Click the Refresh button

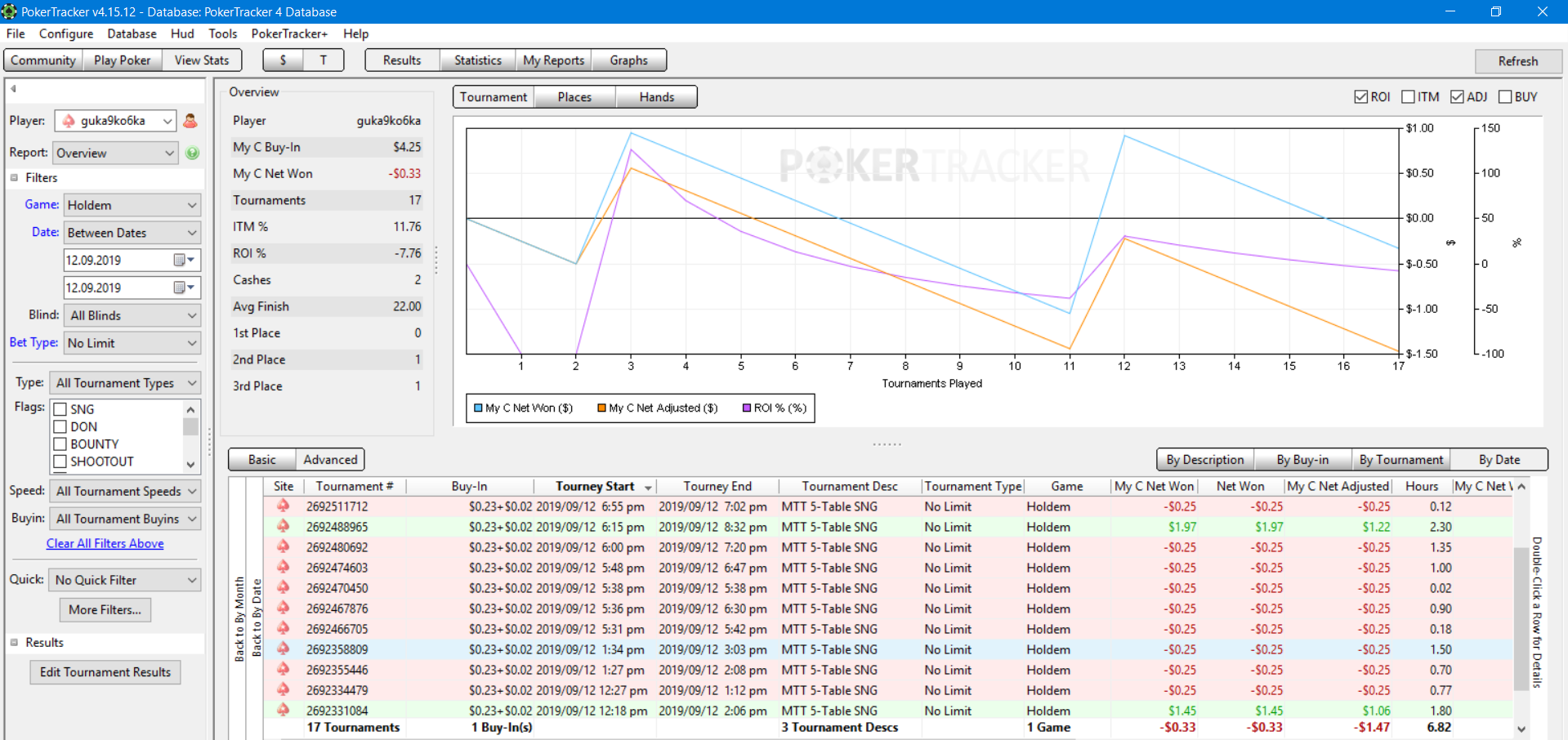click(1518, 61)
